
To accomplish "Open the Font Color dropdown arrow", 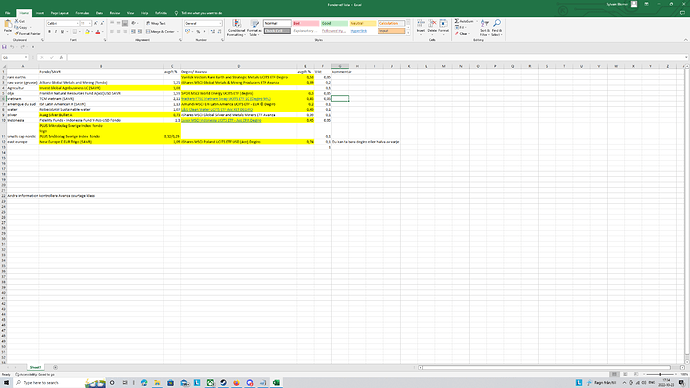I will click(102, 32).
